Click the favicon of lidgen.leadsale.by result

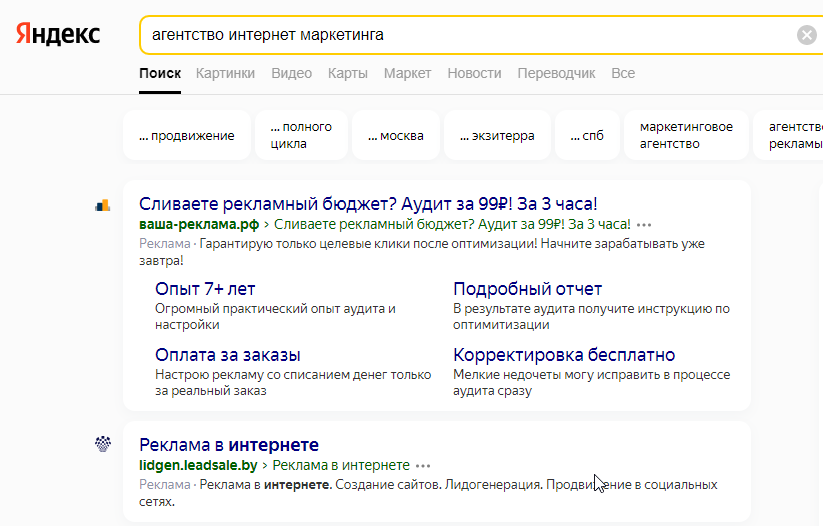pyautogui.click(x=103, y=444)
